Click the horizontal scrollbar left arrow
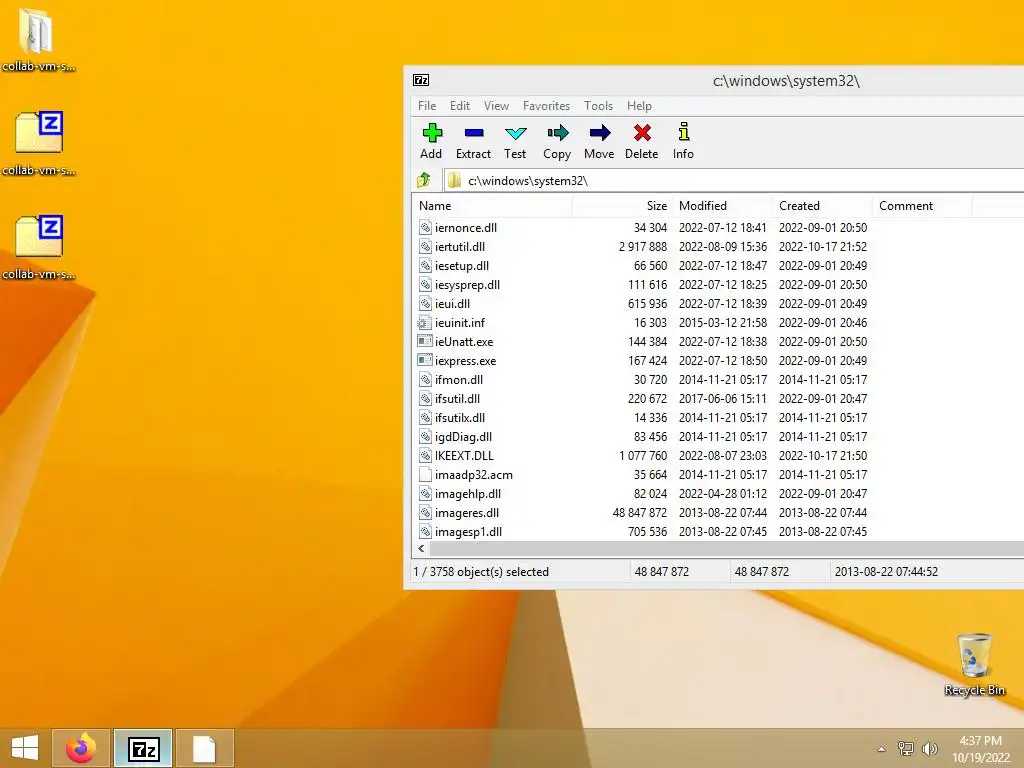Screen dimensions: 1024x768 point(422,549)
